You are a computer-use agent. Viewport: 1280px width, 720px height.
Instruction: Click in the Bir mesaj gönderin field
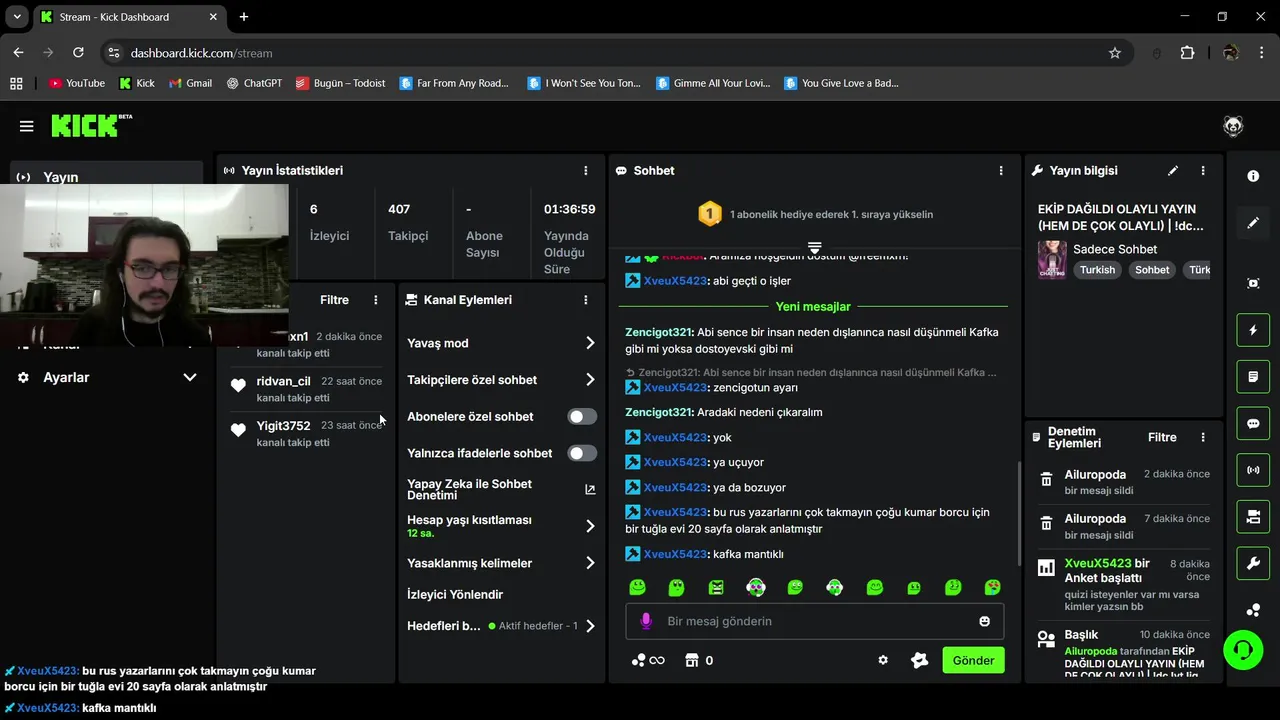815,621
